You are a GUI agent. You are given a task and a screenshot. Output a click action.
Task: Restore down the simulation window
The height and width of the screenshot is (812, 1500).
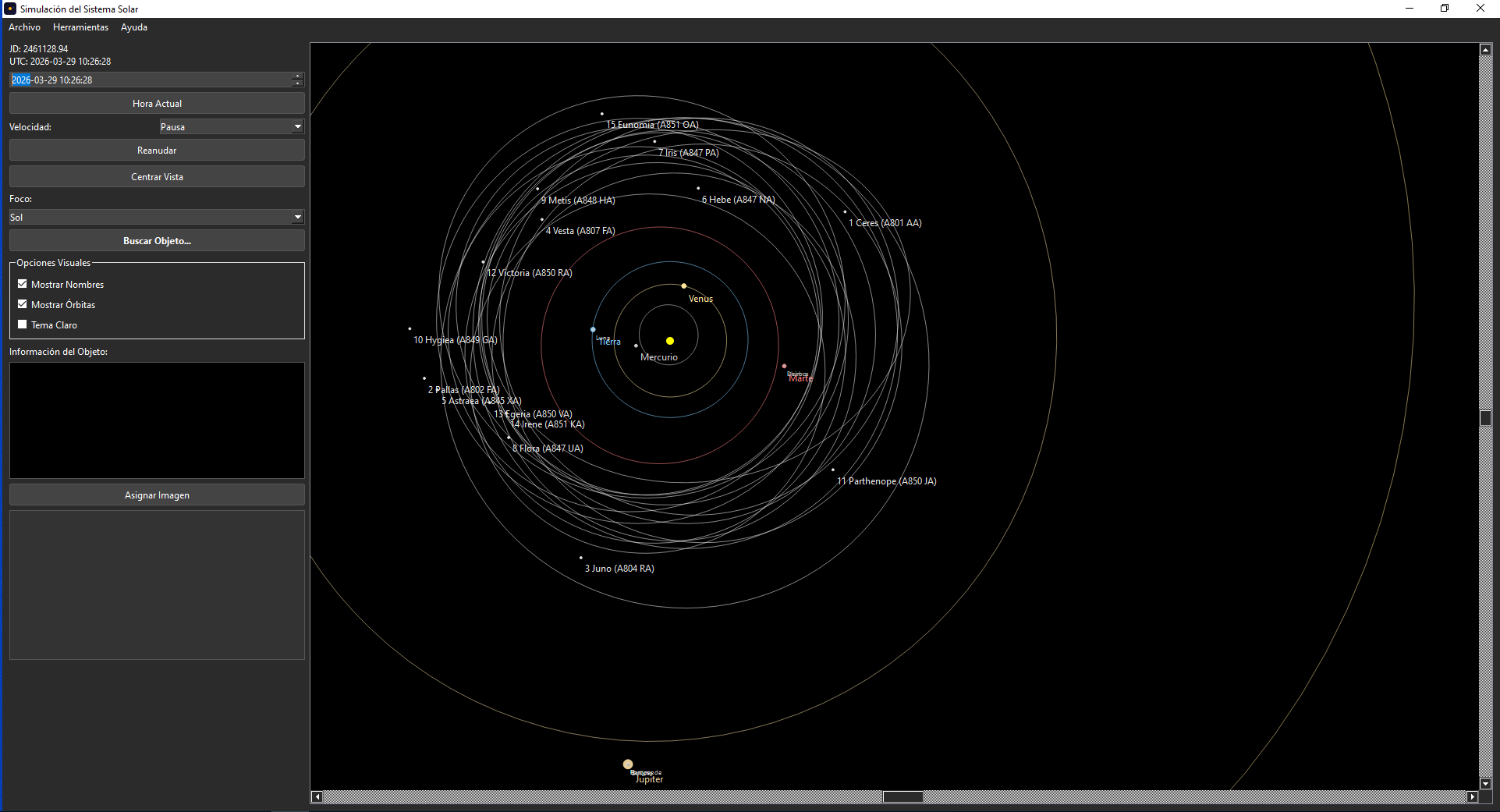point(1445,9)
